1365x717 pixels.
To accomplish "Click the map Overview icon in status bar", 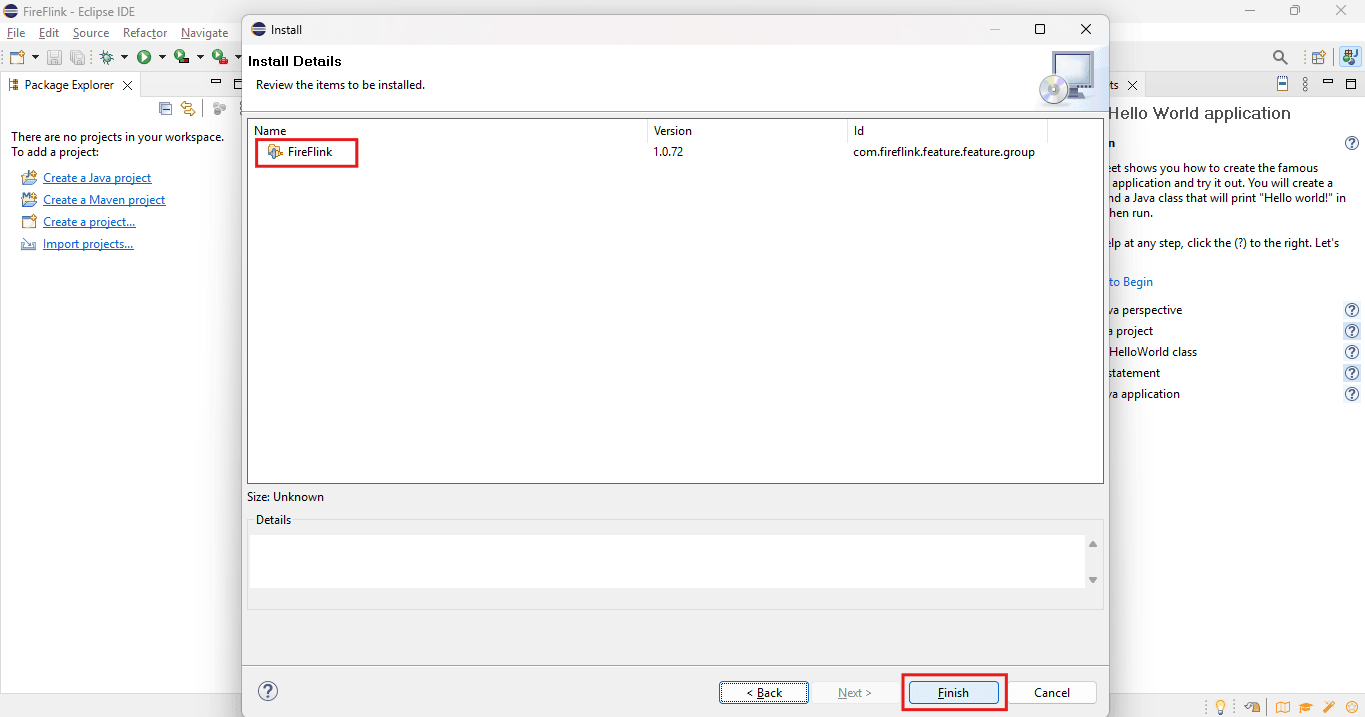I will [1283, 707].
